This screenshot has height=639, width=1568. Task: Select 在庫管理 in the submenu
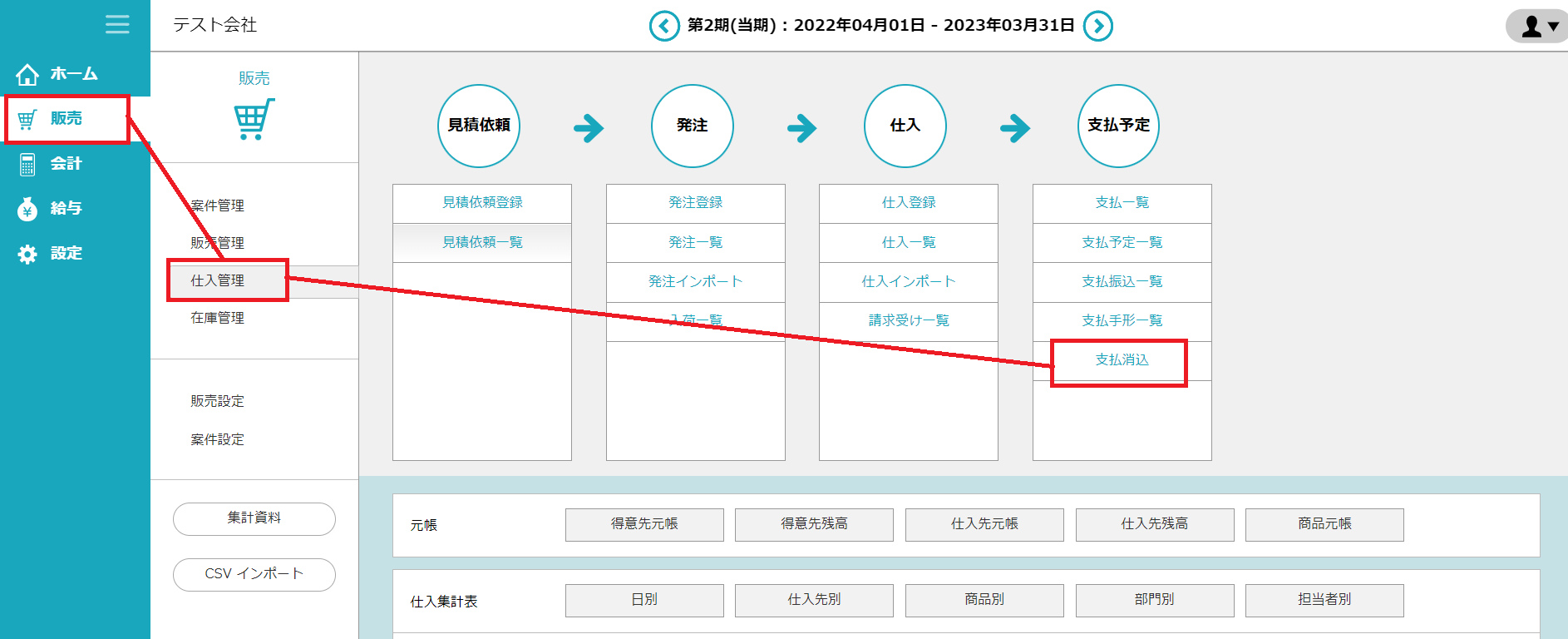[x=218, y=318]
